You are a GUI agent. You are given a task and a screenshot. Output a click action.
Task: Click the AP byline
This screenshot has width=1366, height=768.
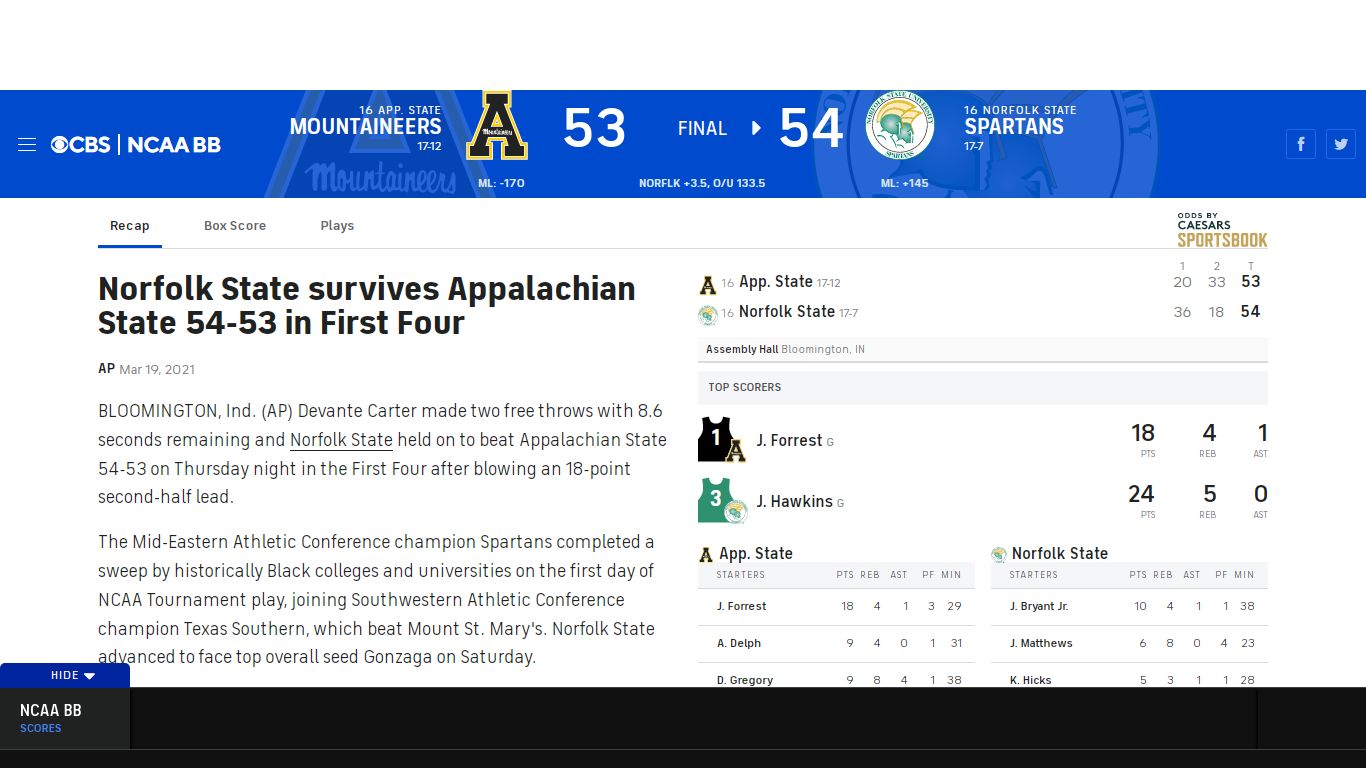106,369
